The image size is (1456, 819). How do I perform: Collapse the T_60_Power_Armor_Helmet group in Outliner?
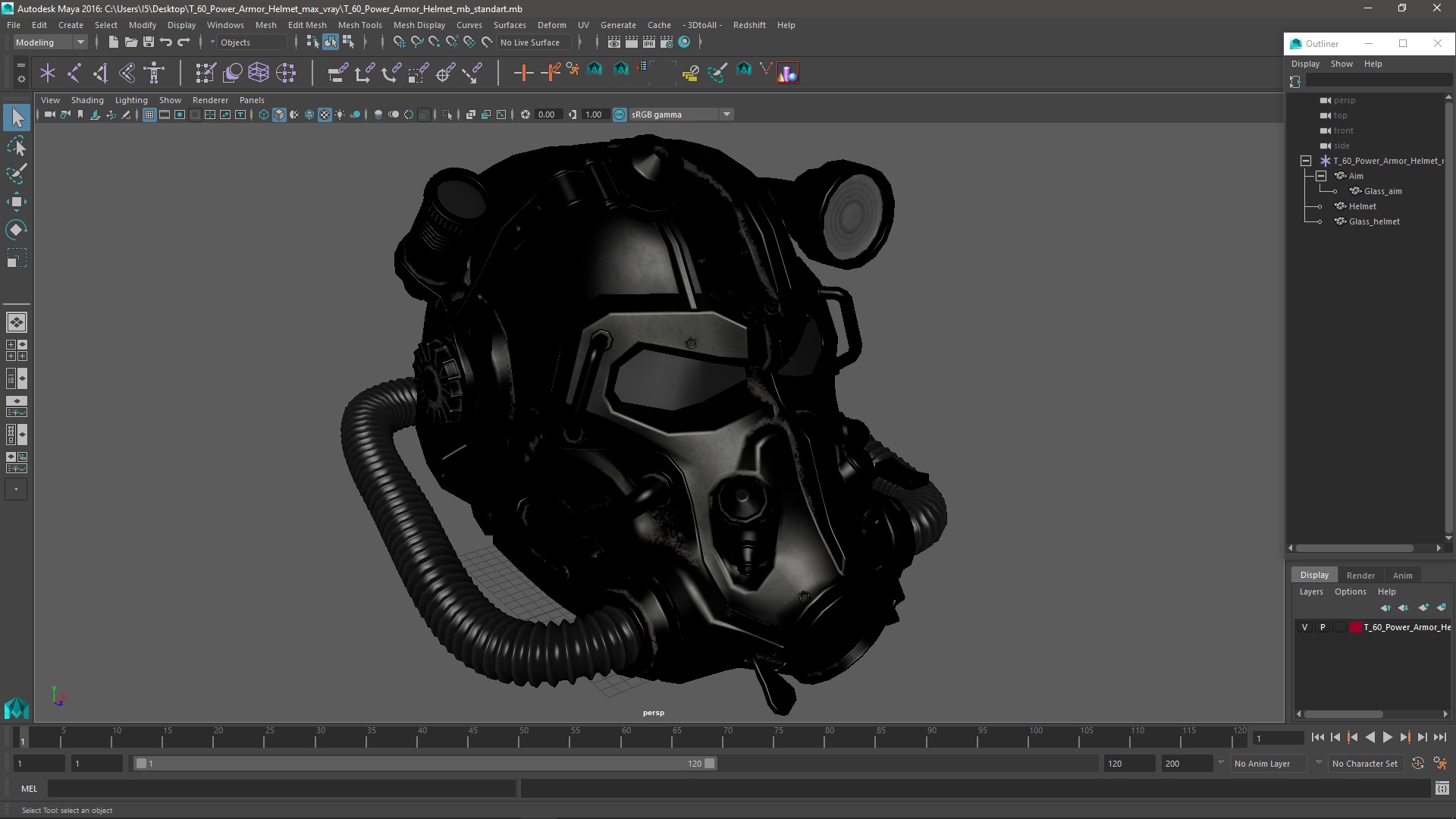(x=1306, y=161)
